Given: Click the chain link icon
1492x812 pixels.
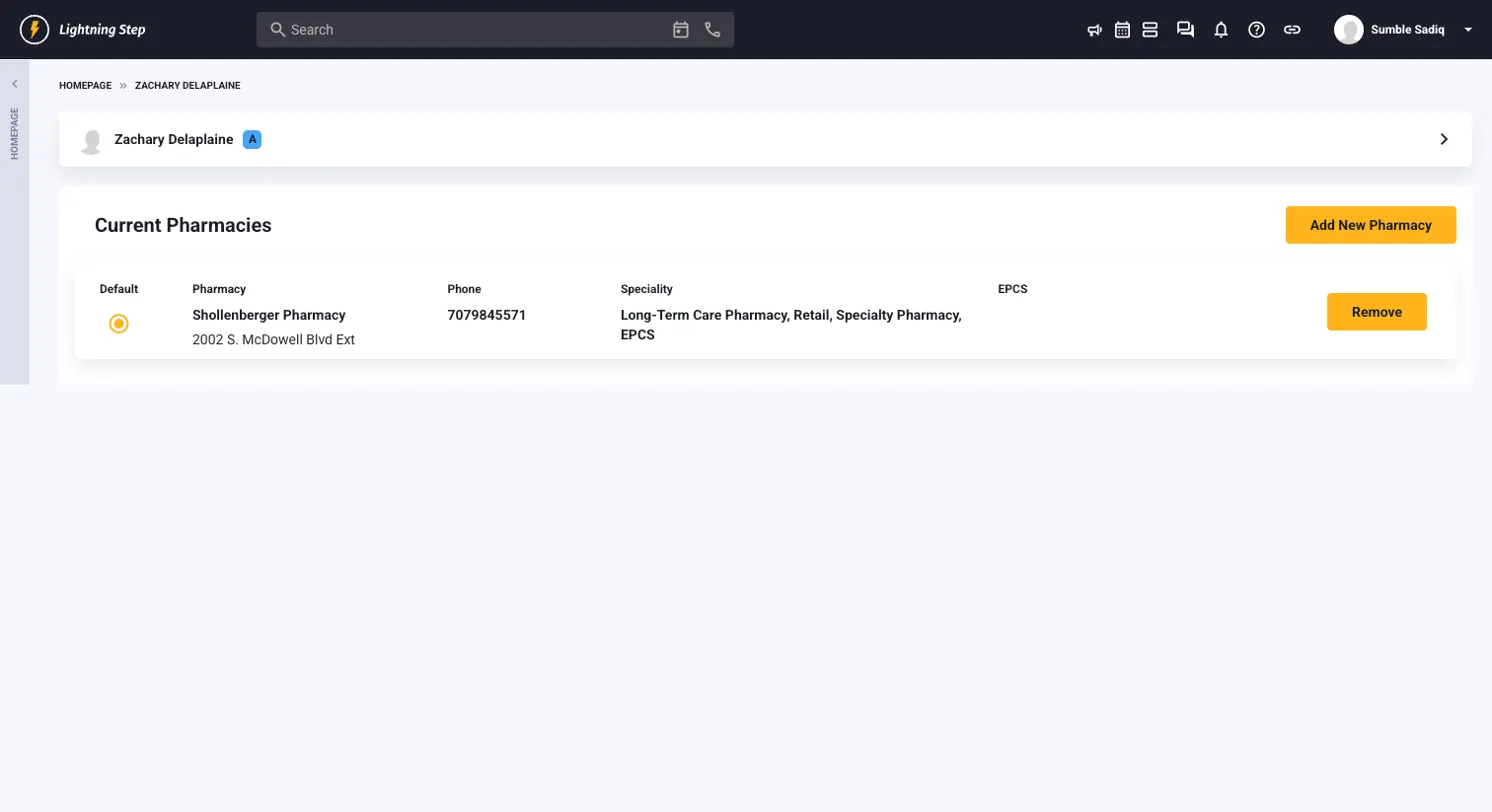Looking at the screenshot, I should coord(1292,30).
